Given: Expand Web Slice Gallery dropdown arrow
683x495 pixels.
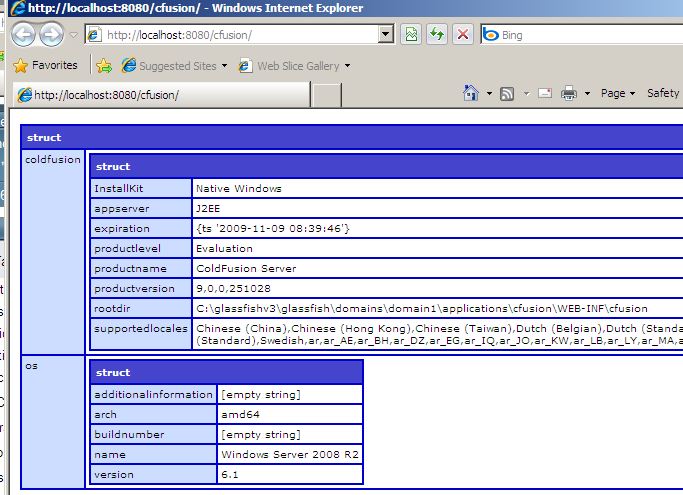Looking at the screenshot, I should click(348, 66).
